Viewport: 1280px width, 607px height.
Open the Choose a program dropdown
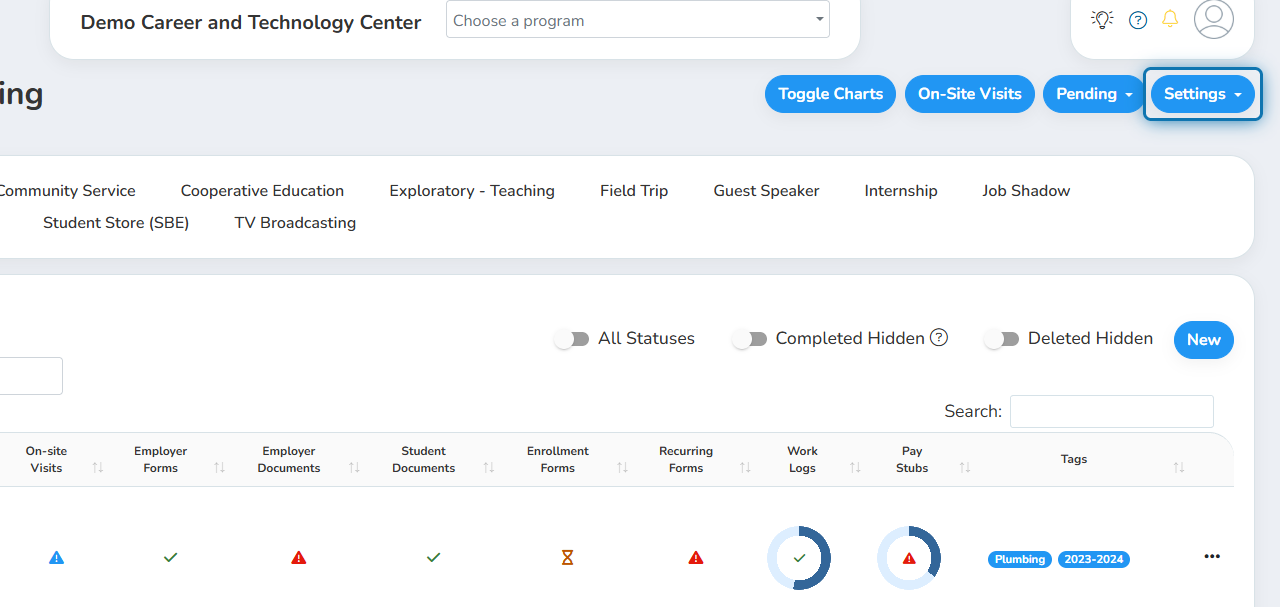[638, 20]
